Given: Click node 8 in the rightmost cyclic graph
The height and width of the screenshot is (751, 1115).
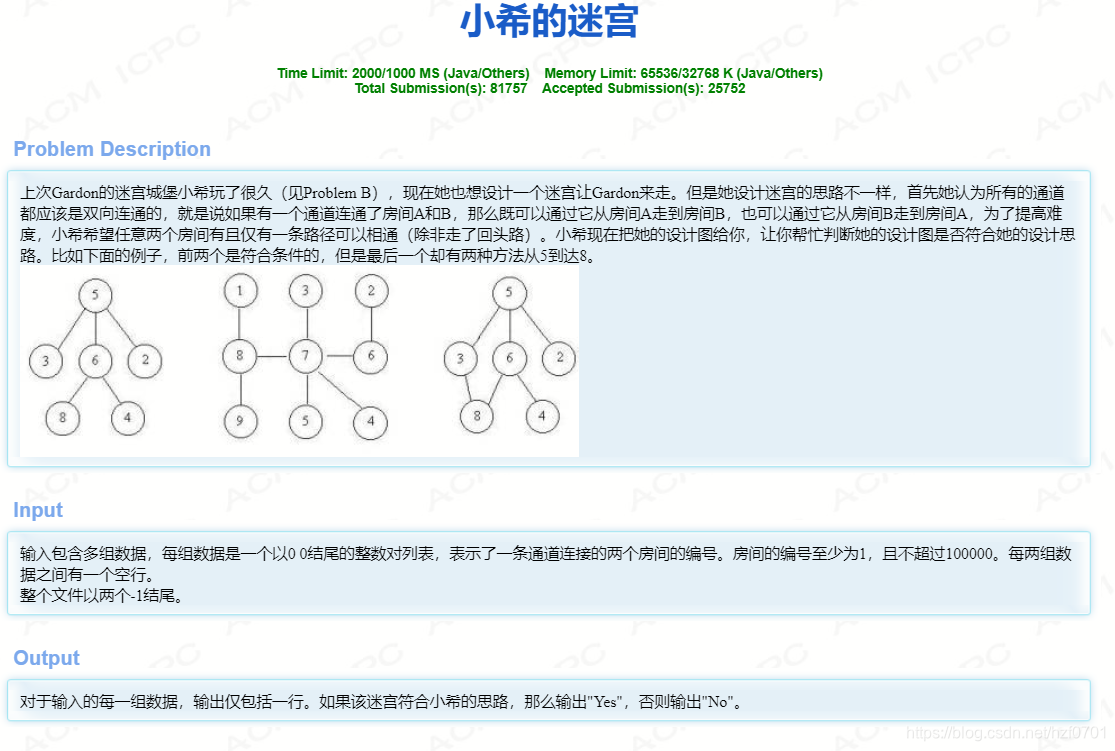Looking at the screenshot, I should coord(477,415).
